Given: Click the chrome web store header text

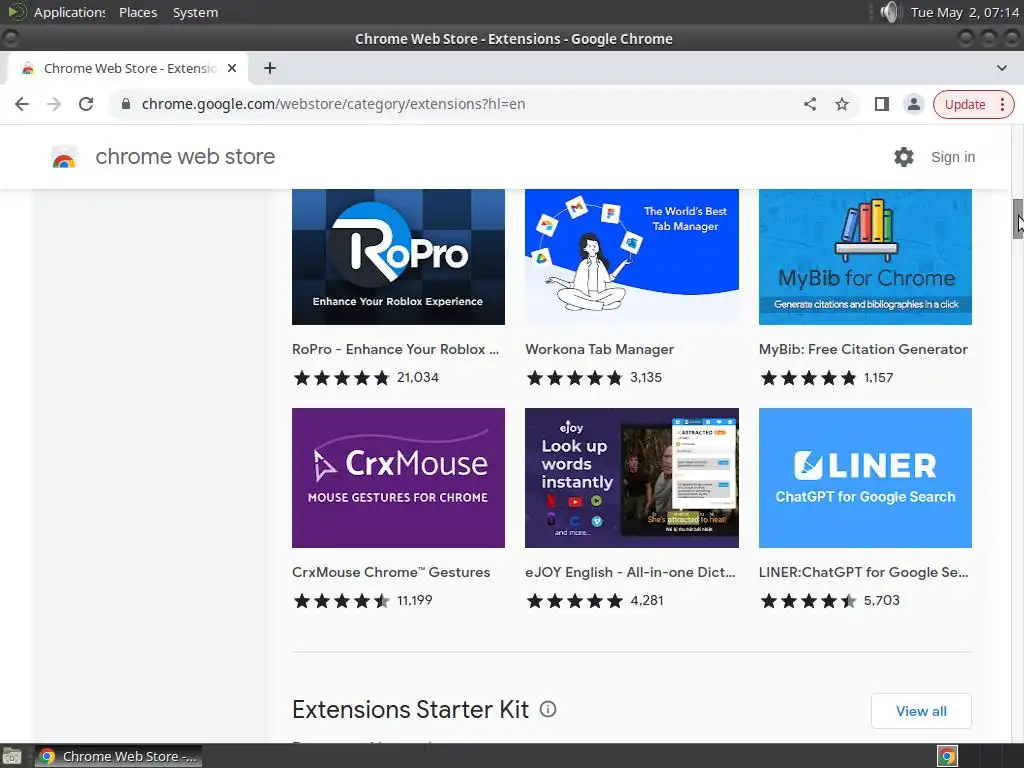Looking at the screenshot, I should (185, 157).
